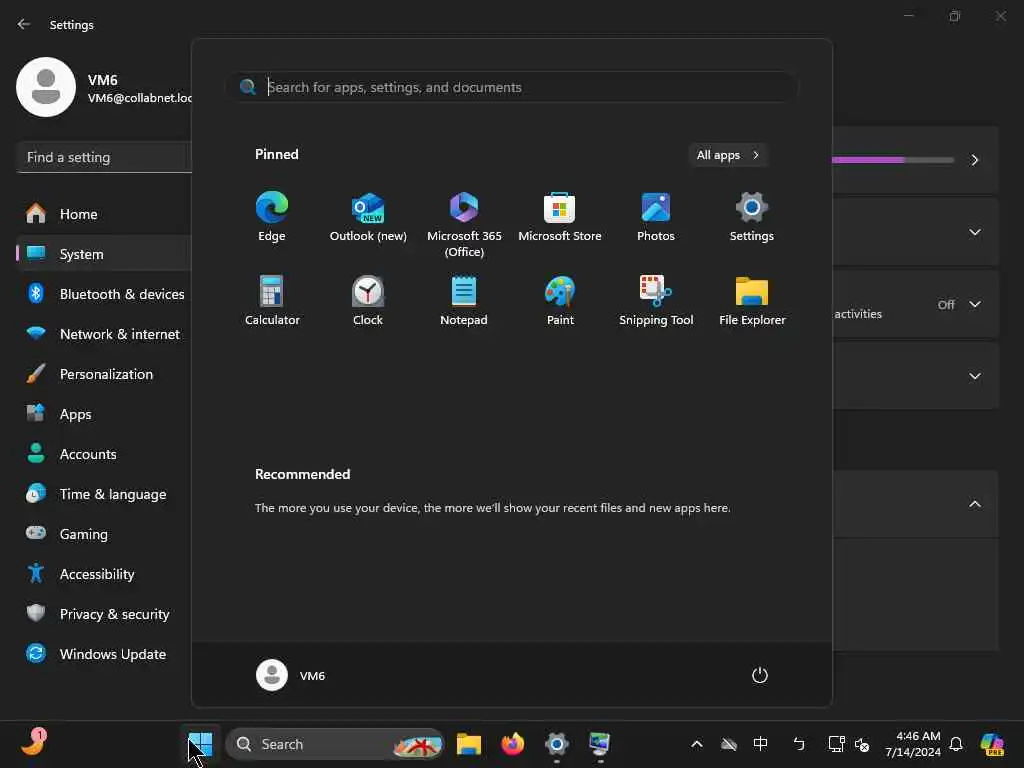Open Edge from pinned apps
Image resolution: width=1024 pixels, height=768 pixels.
(272, 217)
